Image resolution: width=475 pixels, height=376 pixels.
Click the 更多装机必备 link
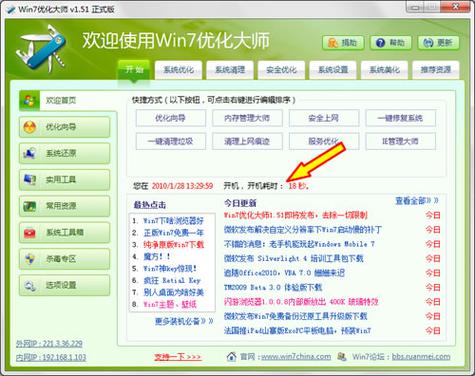184,321
